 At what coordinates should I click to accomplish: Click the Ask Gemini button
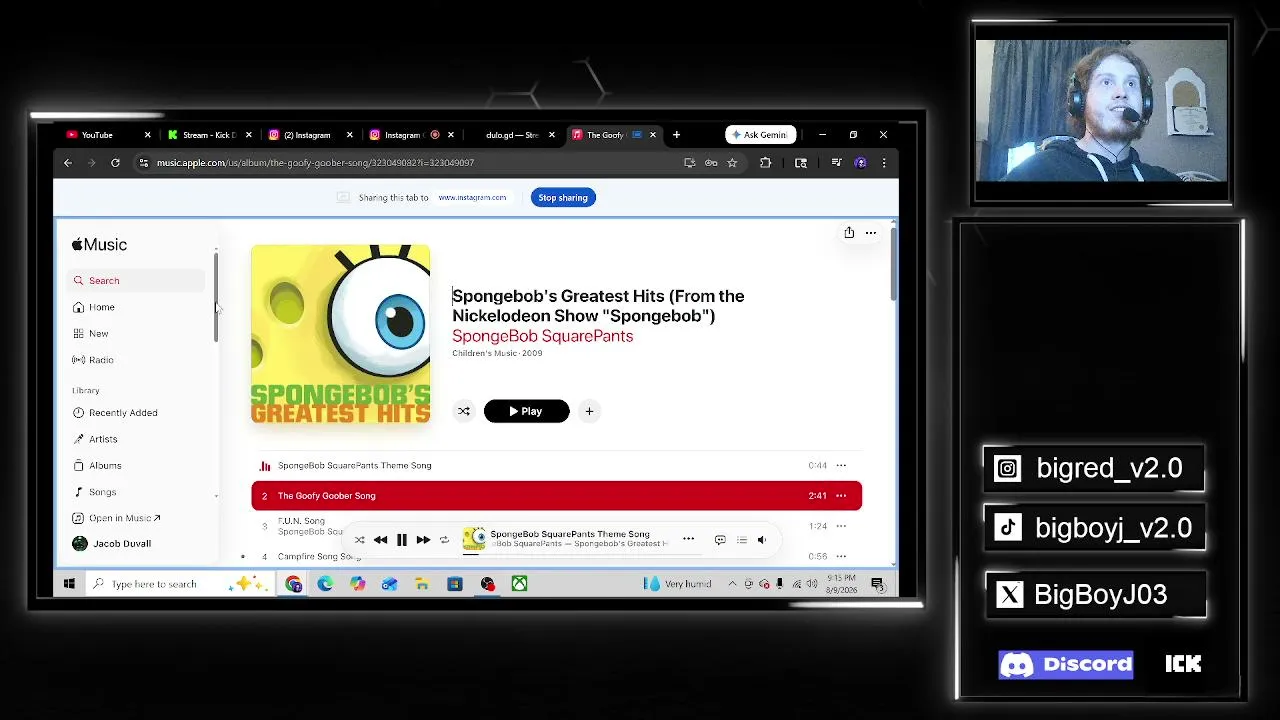click(760, 135)
